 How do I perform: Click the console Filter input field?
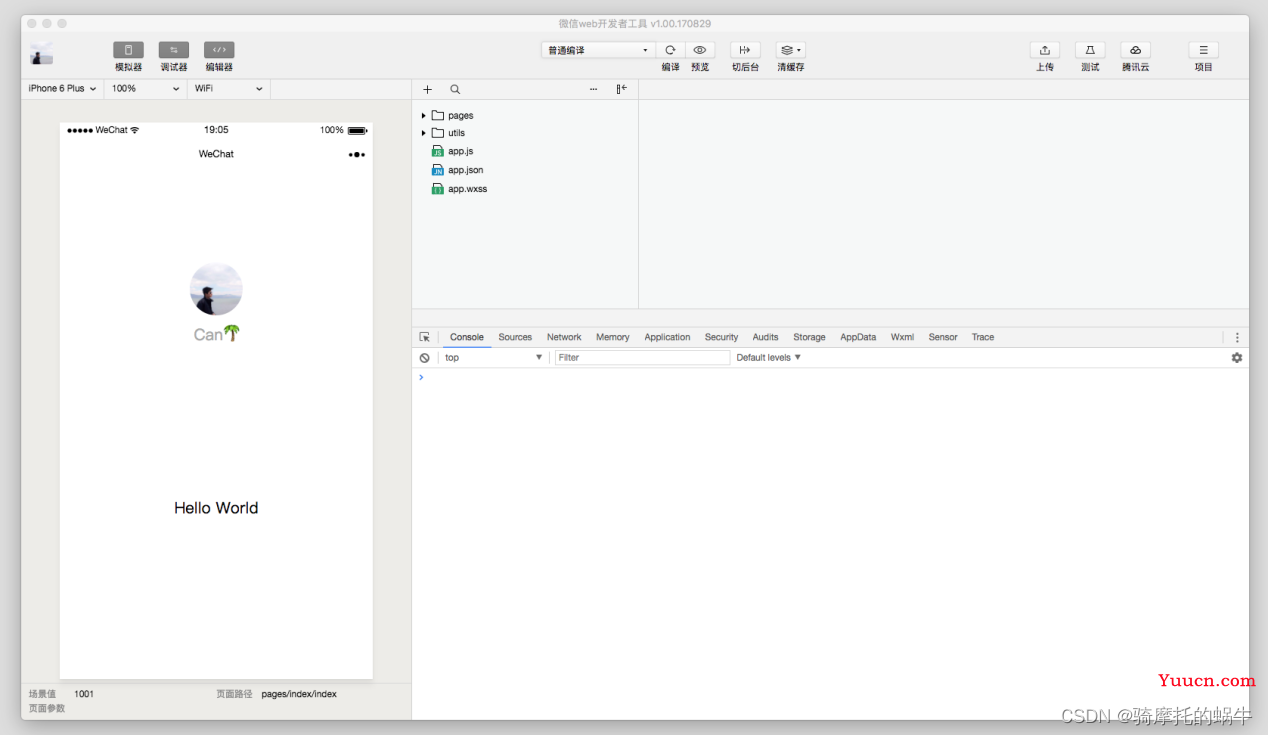click(x=642, y=358)
